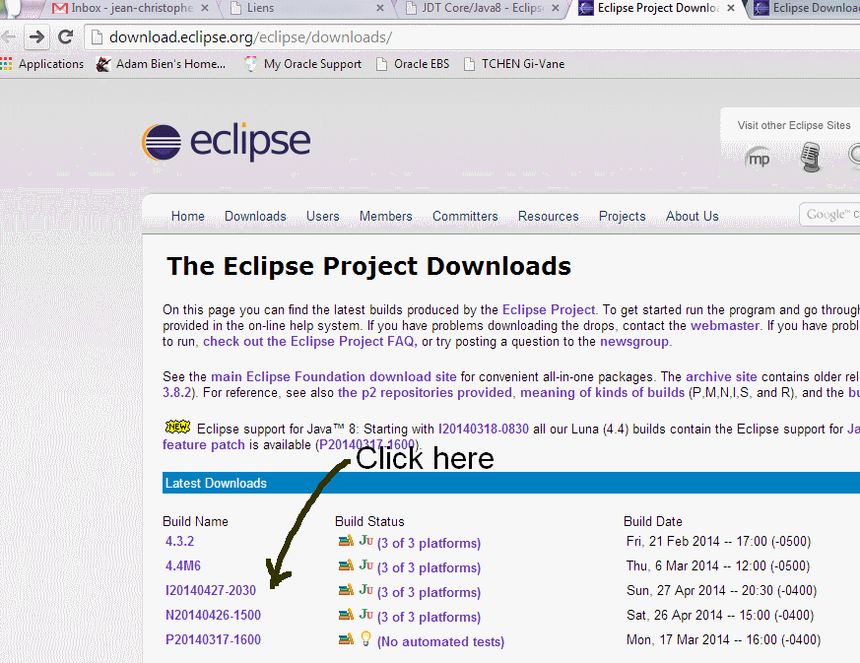This screenshot has height=663, width=860.
Task: Click the Google search field
Action: click(x=832, y=214)
